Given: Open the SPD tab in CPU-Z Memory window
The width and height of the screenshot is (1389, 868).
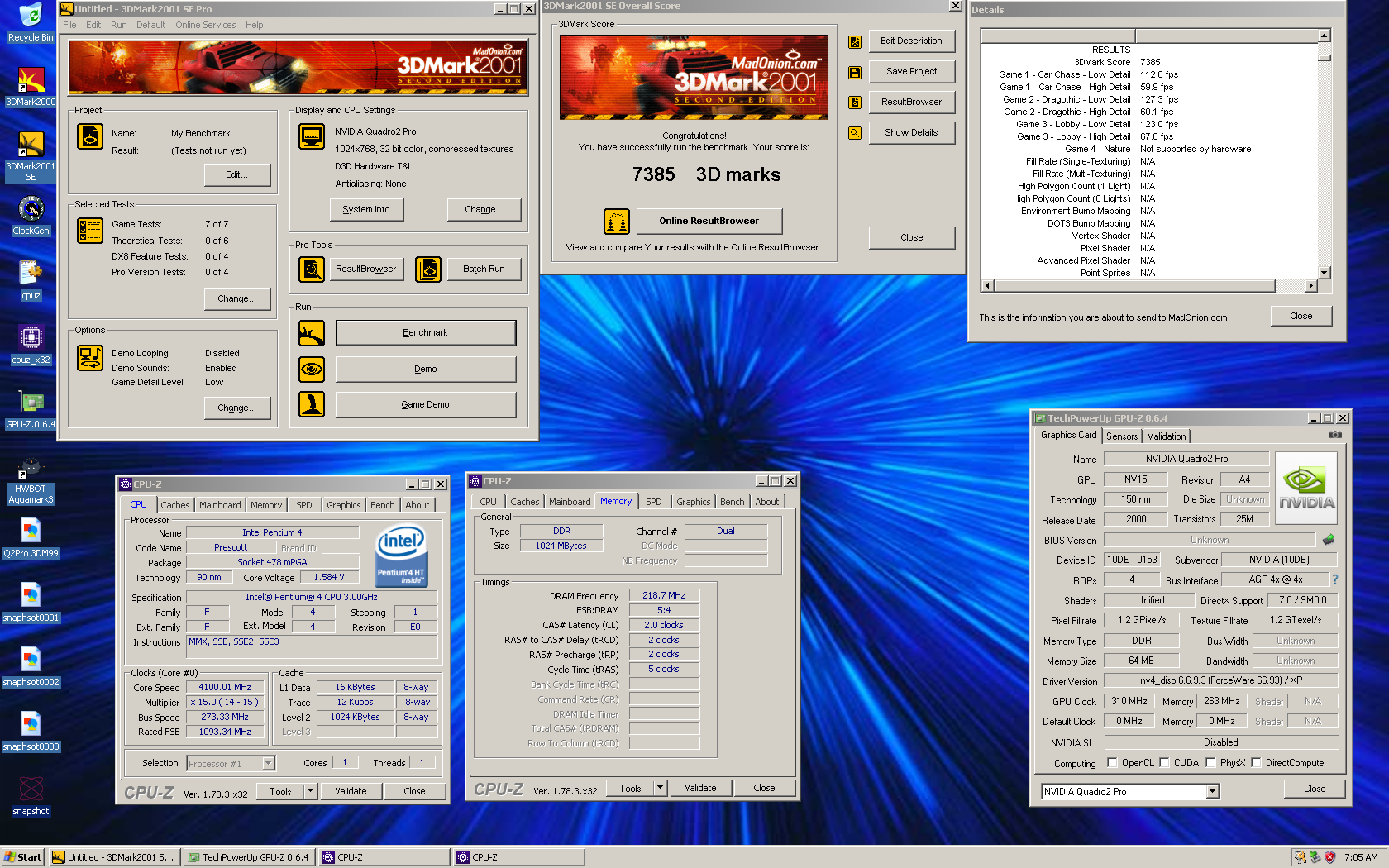Looking at the screenshot, I should tap(654, 502).
